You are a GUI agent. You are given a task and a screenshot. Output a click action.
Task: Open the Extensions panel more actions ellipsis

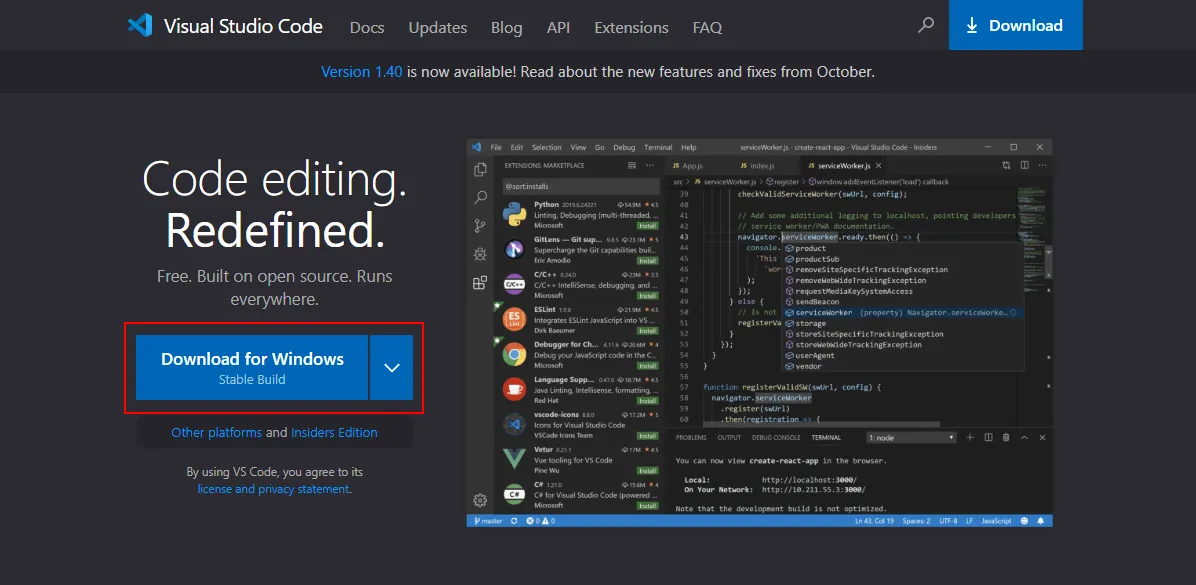pyautogui.click(x=650, y=166)
